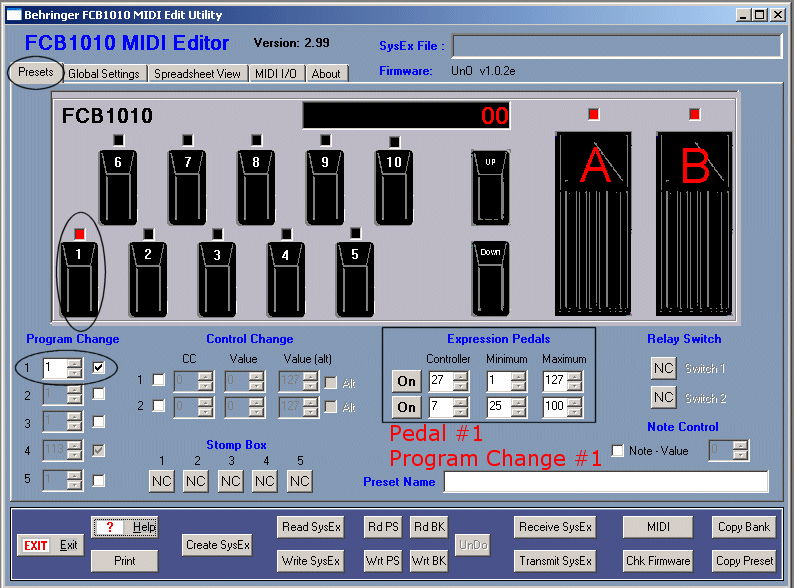Select footswitch pedal 10
This screenshot has height=588, width=794.
(394, 187)
